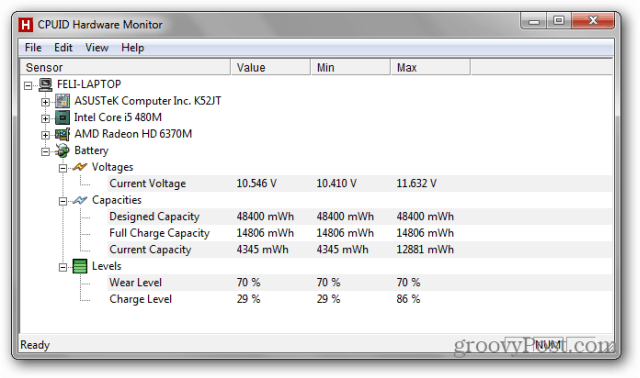Select the Charge Level row
640x378 pixels.
359,299
